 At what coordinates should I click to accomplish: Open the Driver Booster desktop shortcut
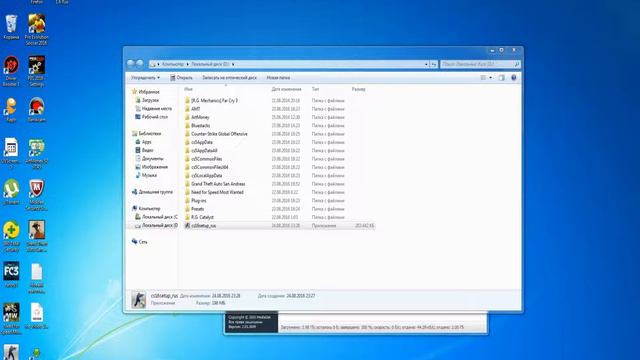click(x=11, y=71)
